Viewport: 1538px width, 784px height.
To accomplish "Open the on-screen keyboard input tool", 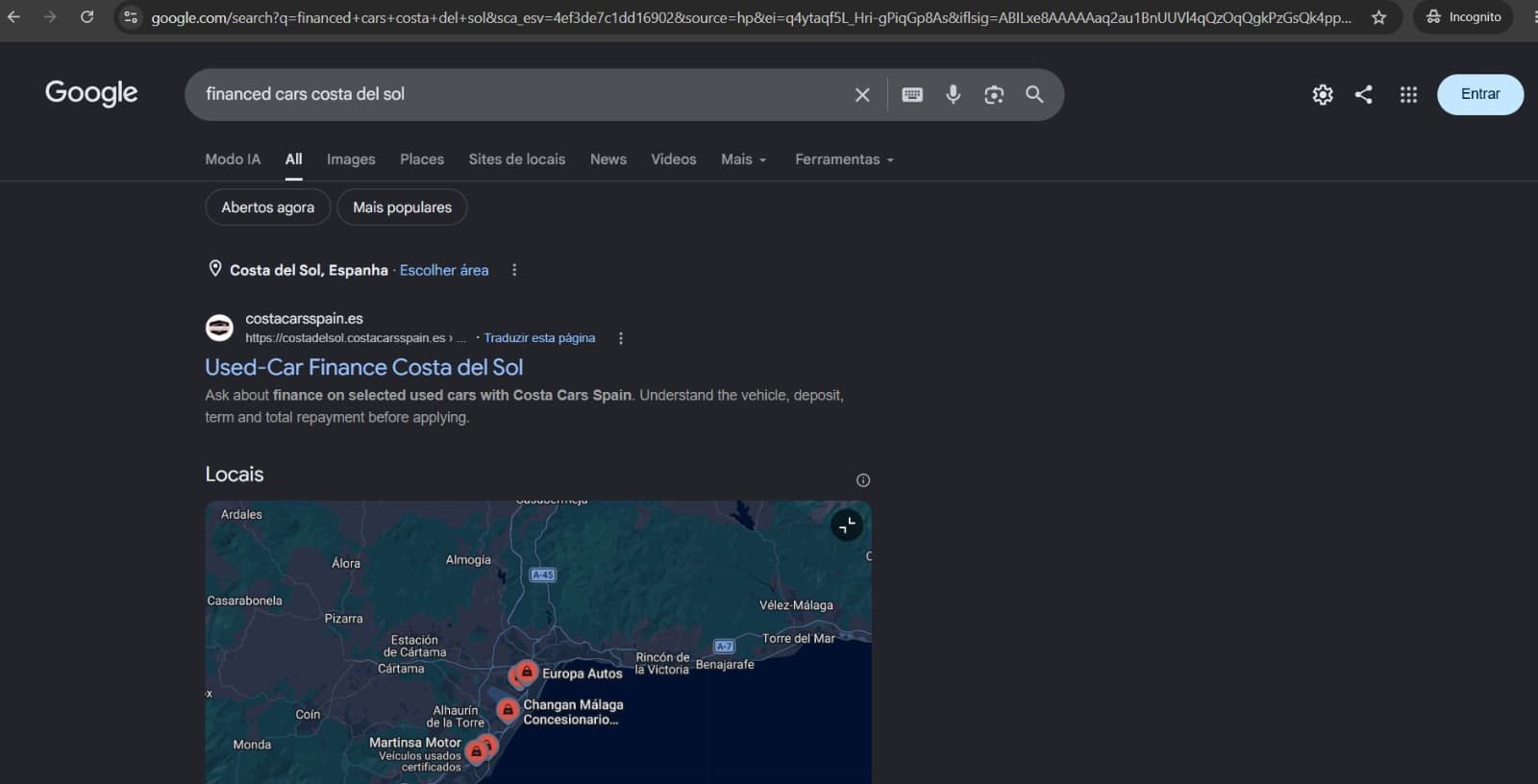I will pyautogui.click(x=912, y=94).
